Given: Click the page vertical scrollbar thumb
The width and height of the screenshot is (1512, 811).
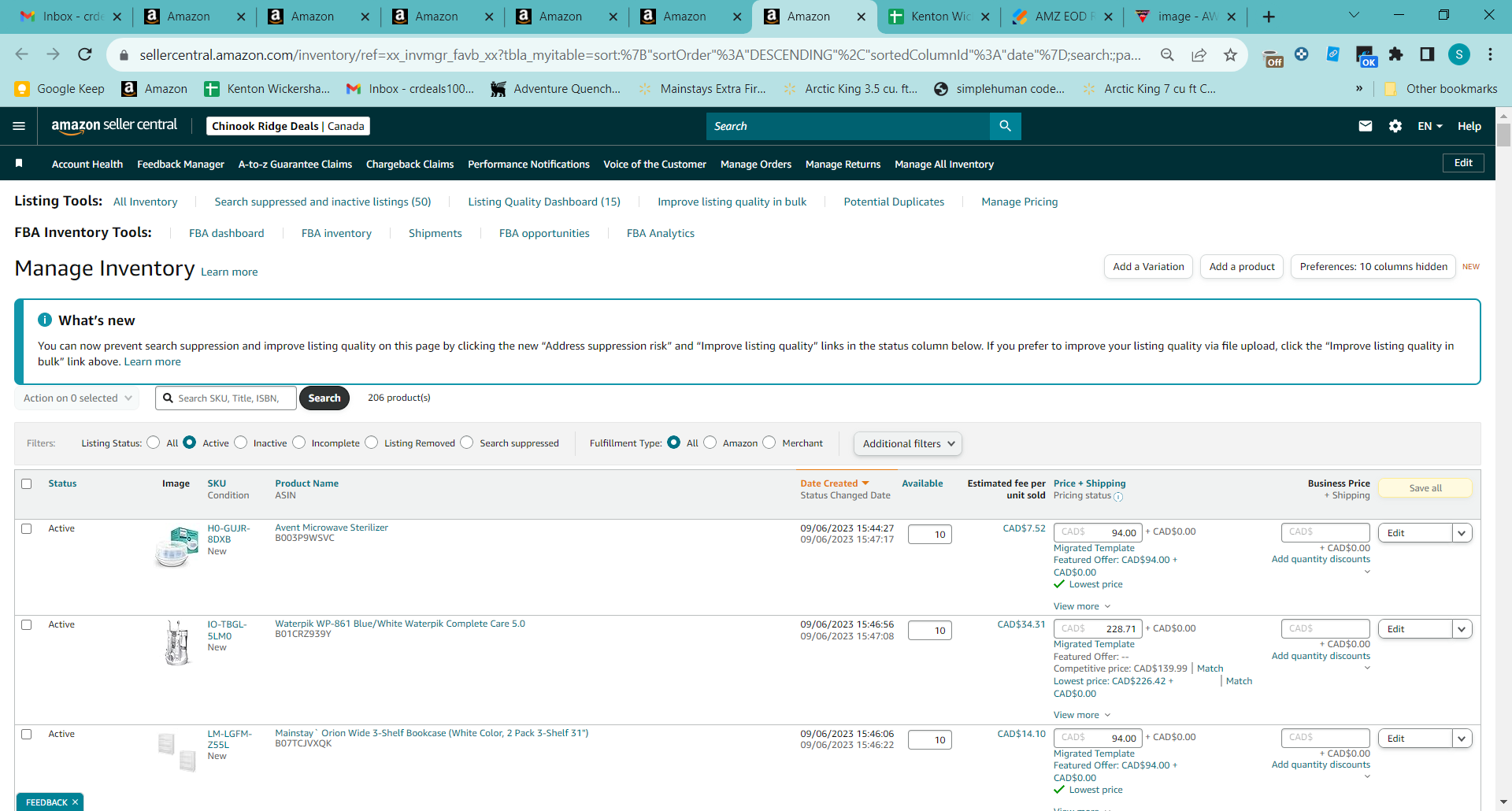Looking at the screenshot, I should pos(1503,135).
